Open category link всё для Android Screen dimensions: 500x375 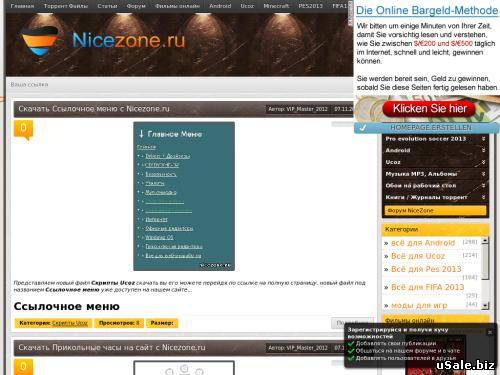(x=423, y=243)
